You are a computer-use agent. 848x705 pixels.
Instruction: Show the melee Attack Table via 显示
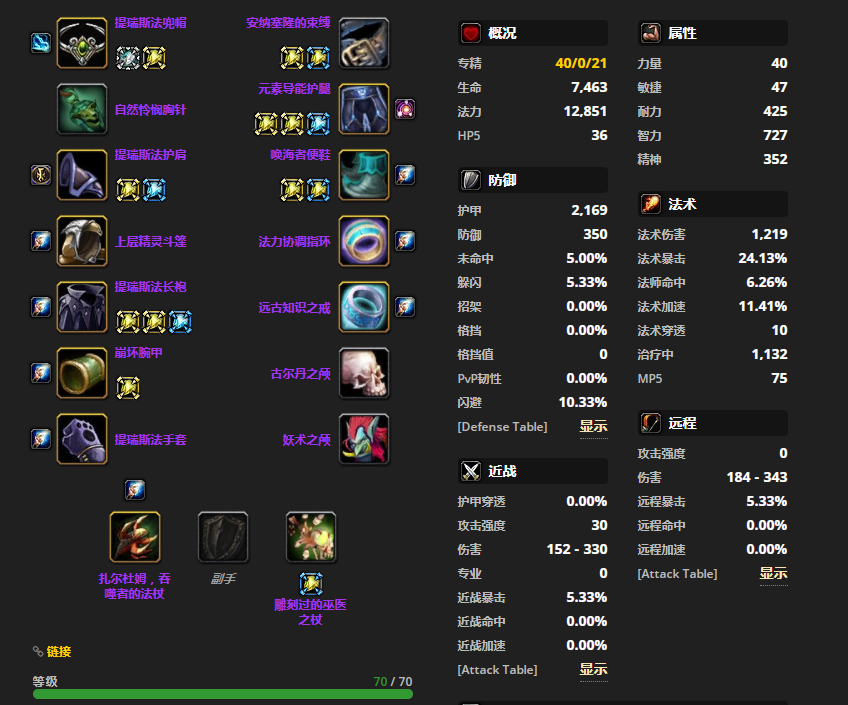point(593,669)
